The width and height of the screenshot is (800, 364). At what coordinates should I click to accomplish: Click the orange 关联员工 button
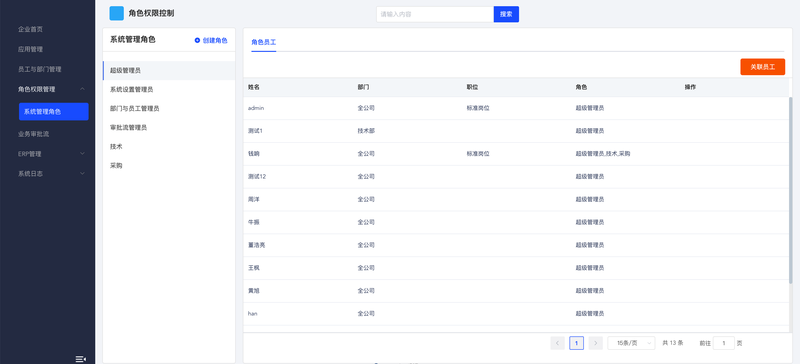[x=763, y=67]
